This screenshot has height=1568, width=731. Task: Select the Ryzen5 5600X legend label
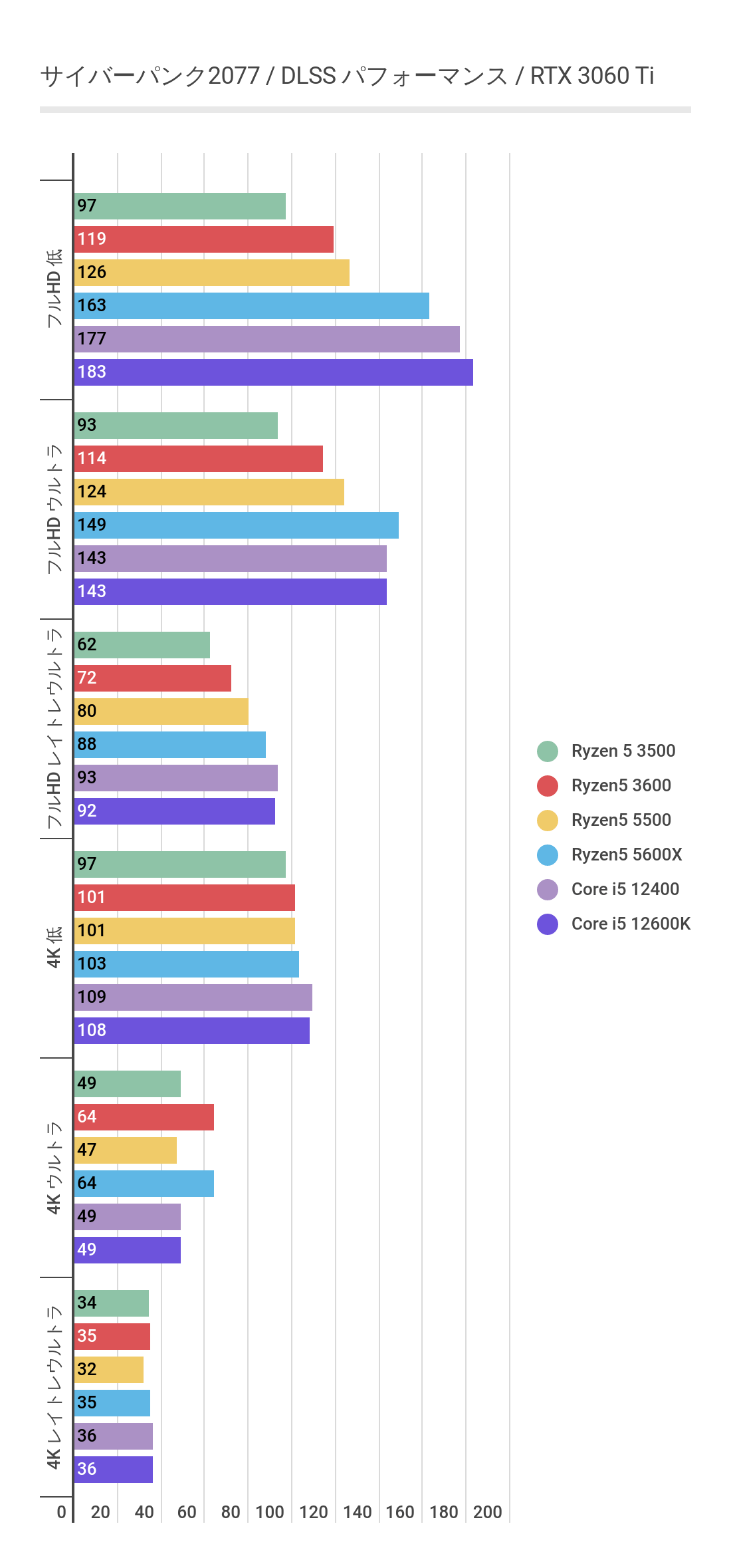627,855
